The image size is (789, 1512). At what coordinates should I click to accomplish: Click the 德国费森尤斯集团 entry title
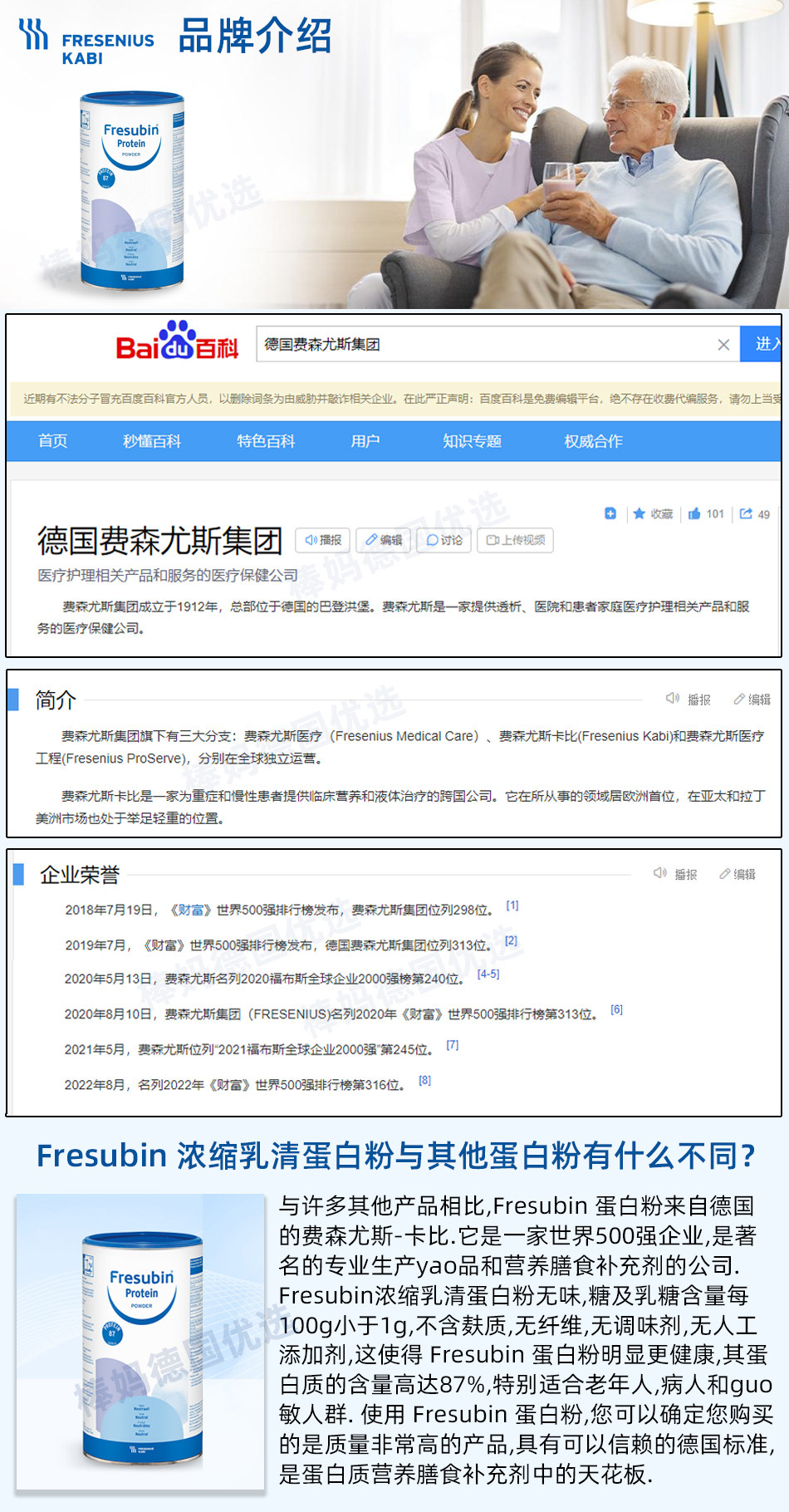pos(160,541)
